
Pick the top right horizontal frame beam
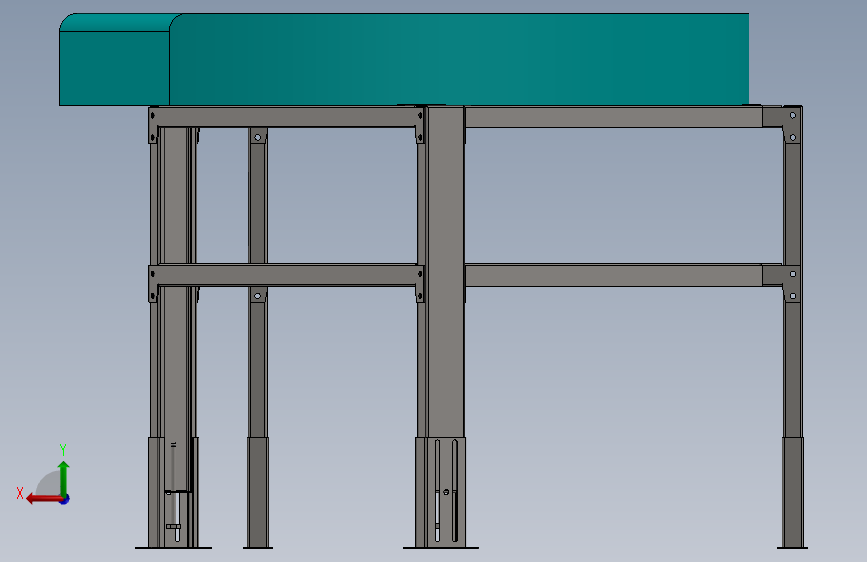click(x=614, y=117)
